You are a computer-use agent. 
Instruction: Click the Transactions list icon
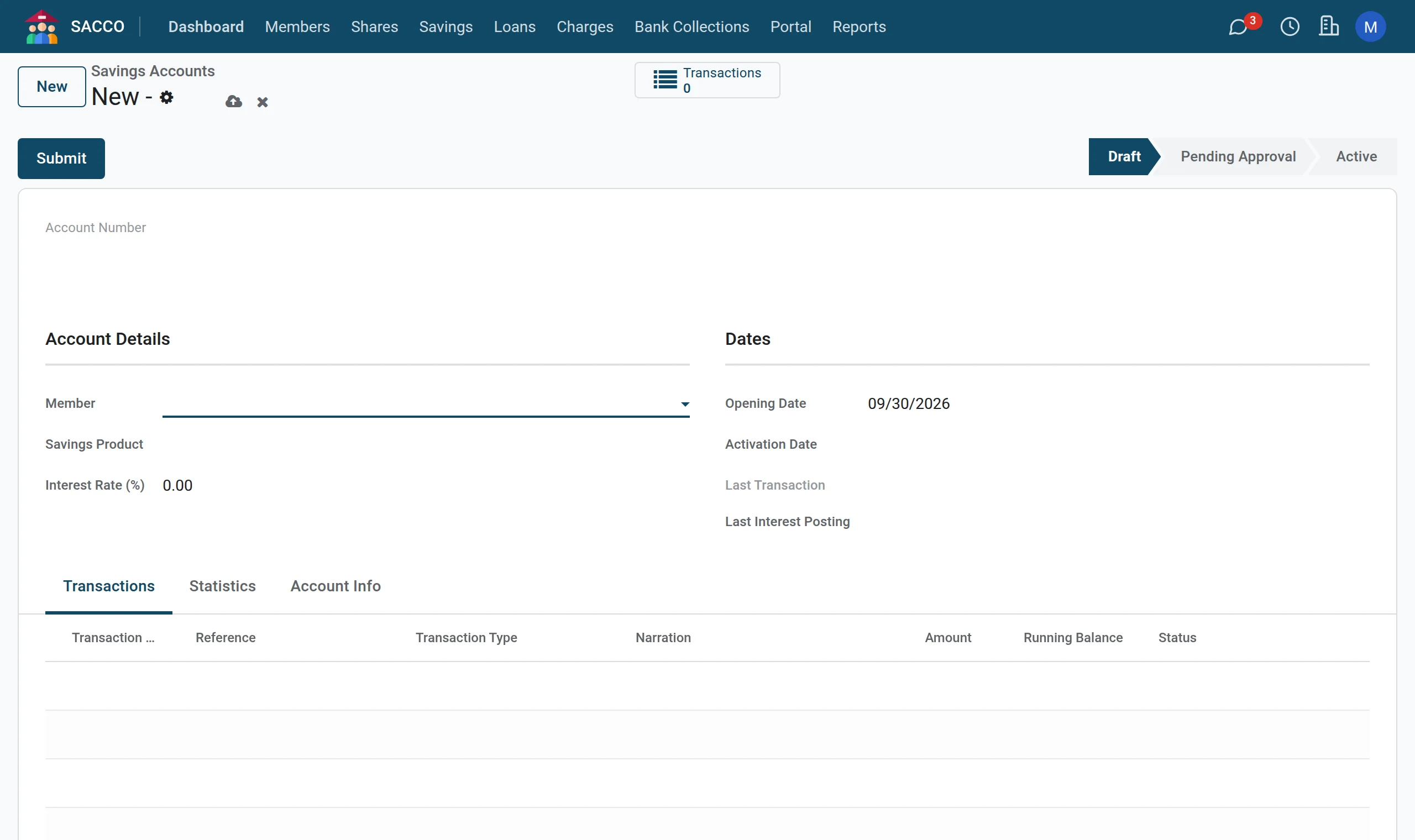(665, 80)
